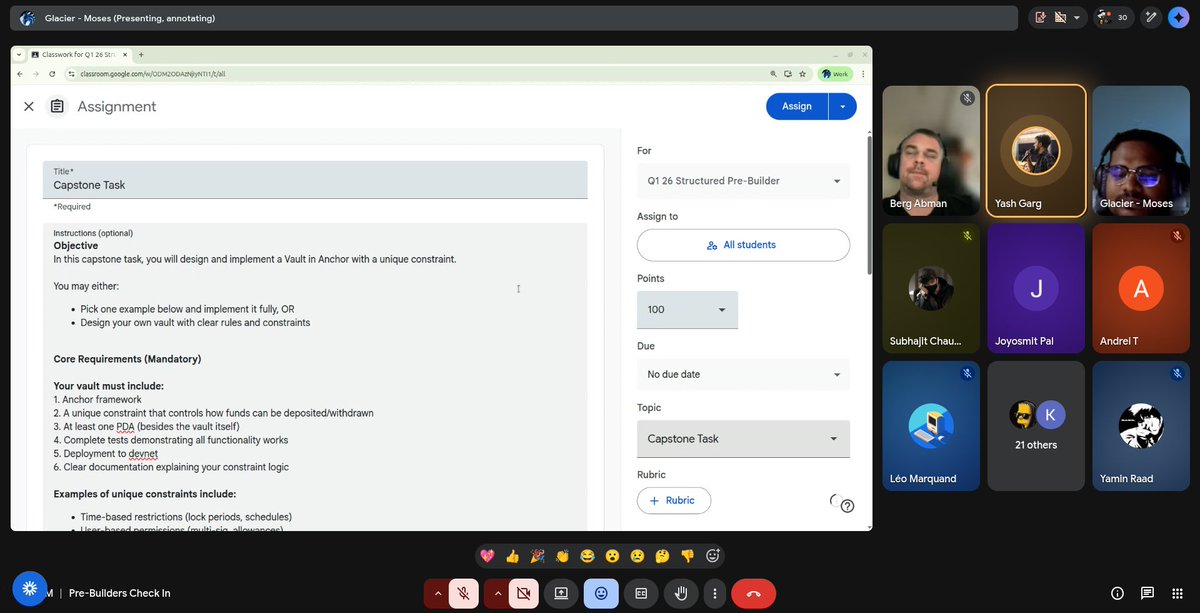The image size is (1200, 613).
Task: Click the zoom magnifier icon in address bar
Action: tap(773, 74)
